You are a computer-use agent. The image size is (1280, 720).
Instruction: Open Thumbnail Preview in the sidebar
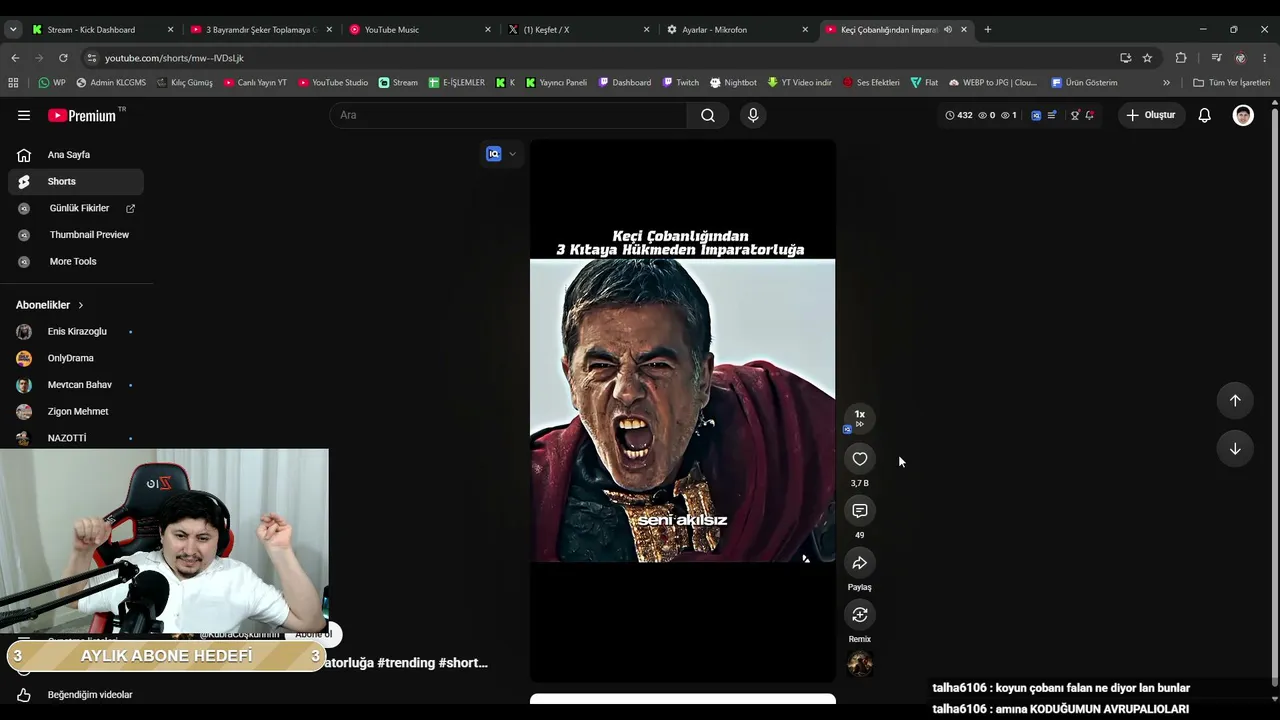pos(76,235)
